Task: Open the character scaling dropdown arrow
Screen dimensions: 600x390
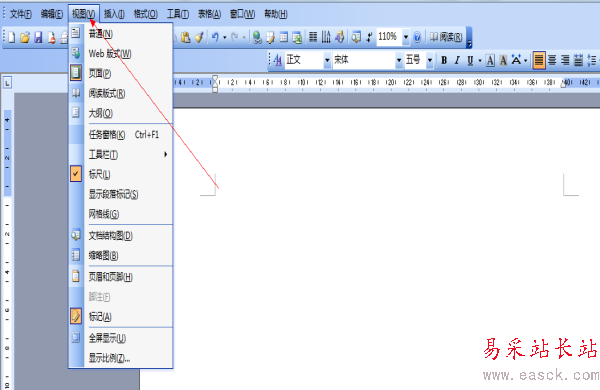Action: coord(525,60)
